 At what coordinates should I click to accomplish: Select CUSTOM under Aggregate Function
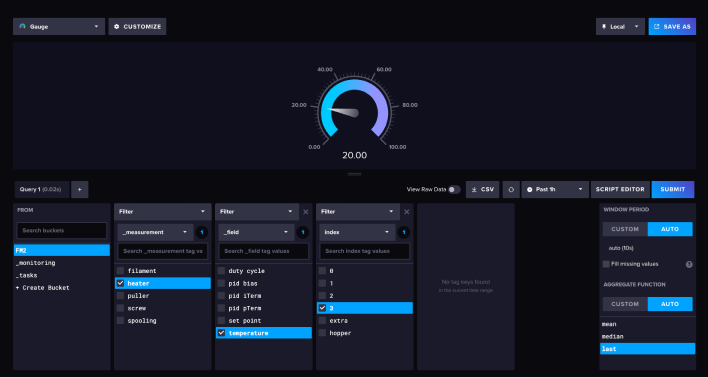(625, 304)
